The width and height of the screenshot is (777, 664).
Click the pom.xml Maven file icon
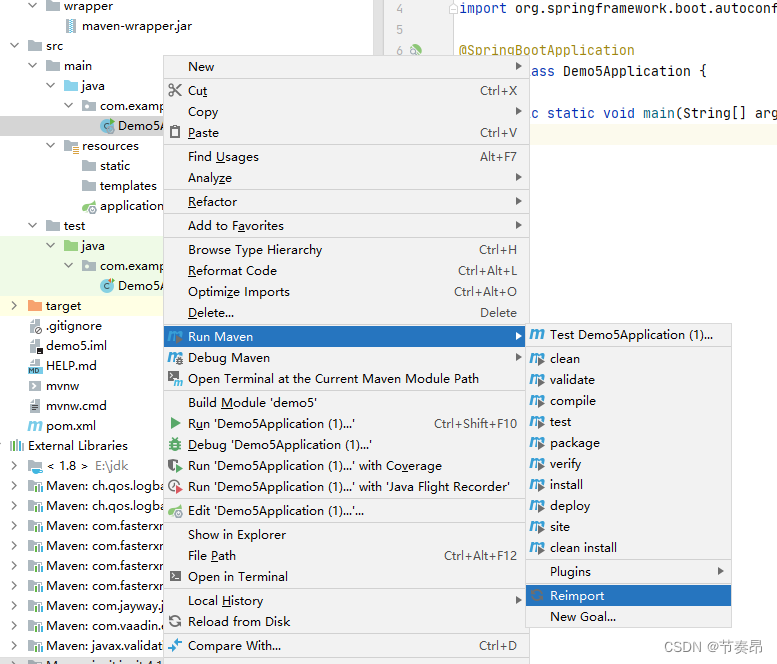[x=35, y=426]
